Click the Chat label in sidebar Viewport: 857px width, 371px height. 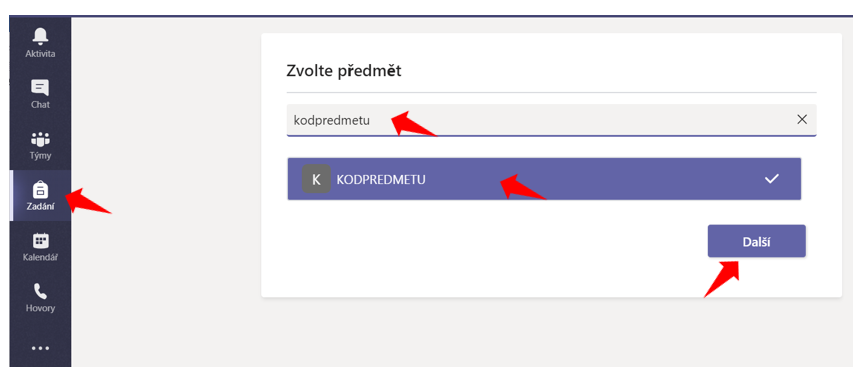click(x=40, y=104)
